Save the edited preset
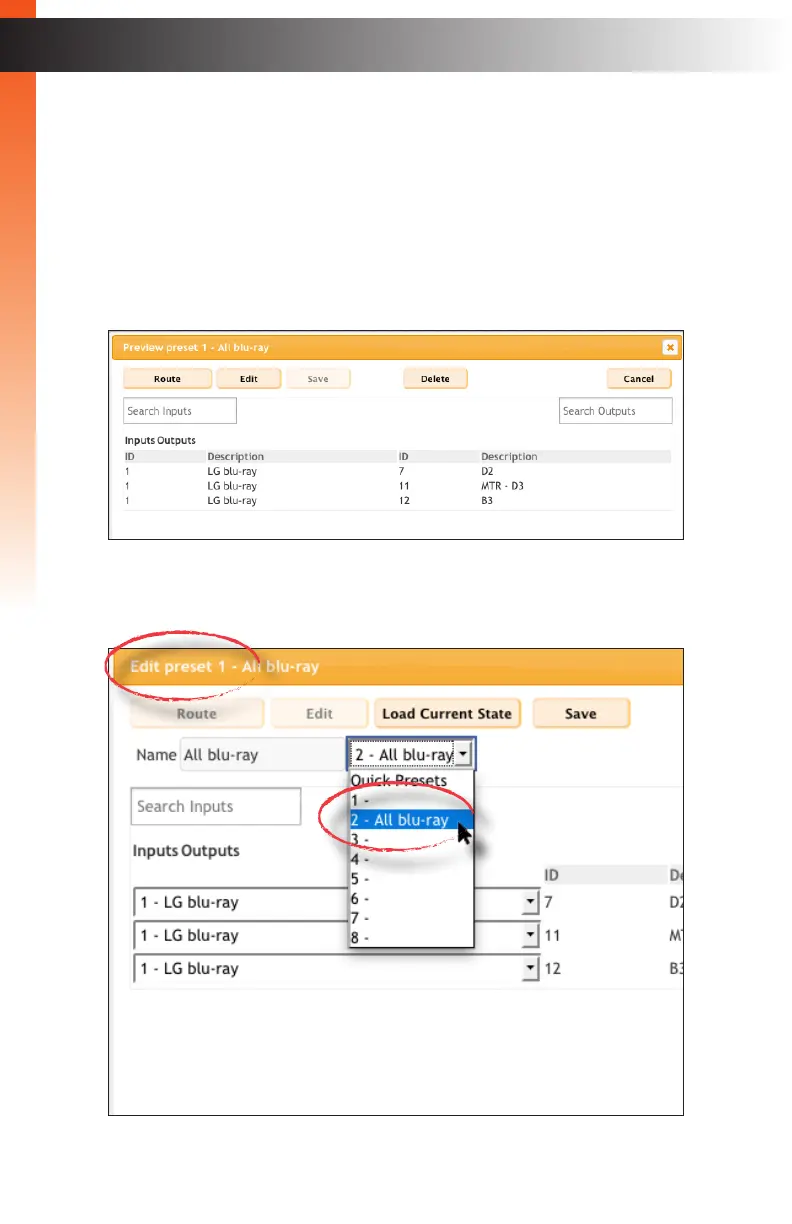The height and width of the screenshot is (1224, 792). click(581, 714)
